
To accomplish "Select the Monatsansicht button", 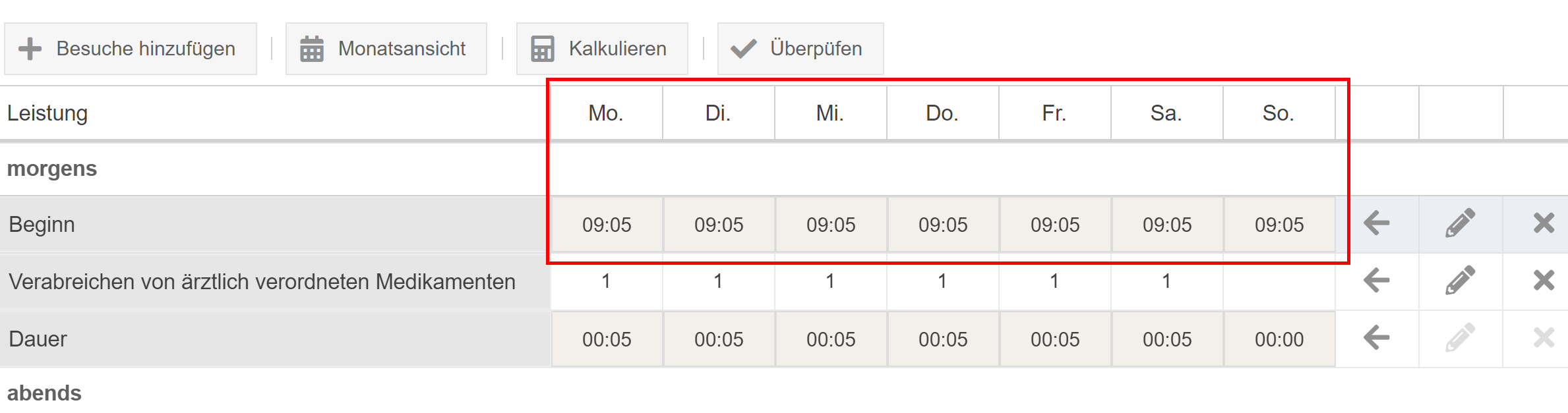I will coord(386,48).
